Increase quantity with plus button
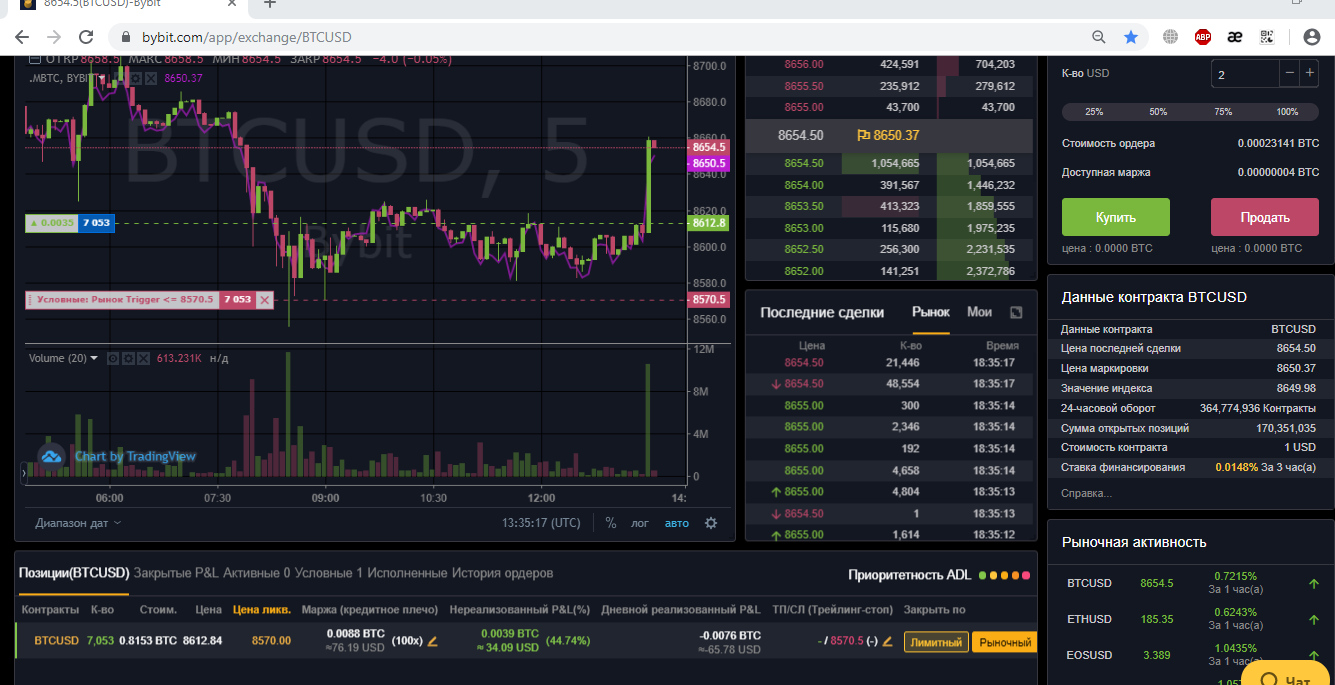1335x685 pixels. [x=1309, y=73]
